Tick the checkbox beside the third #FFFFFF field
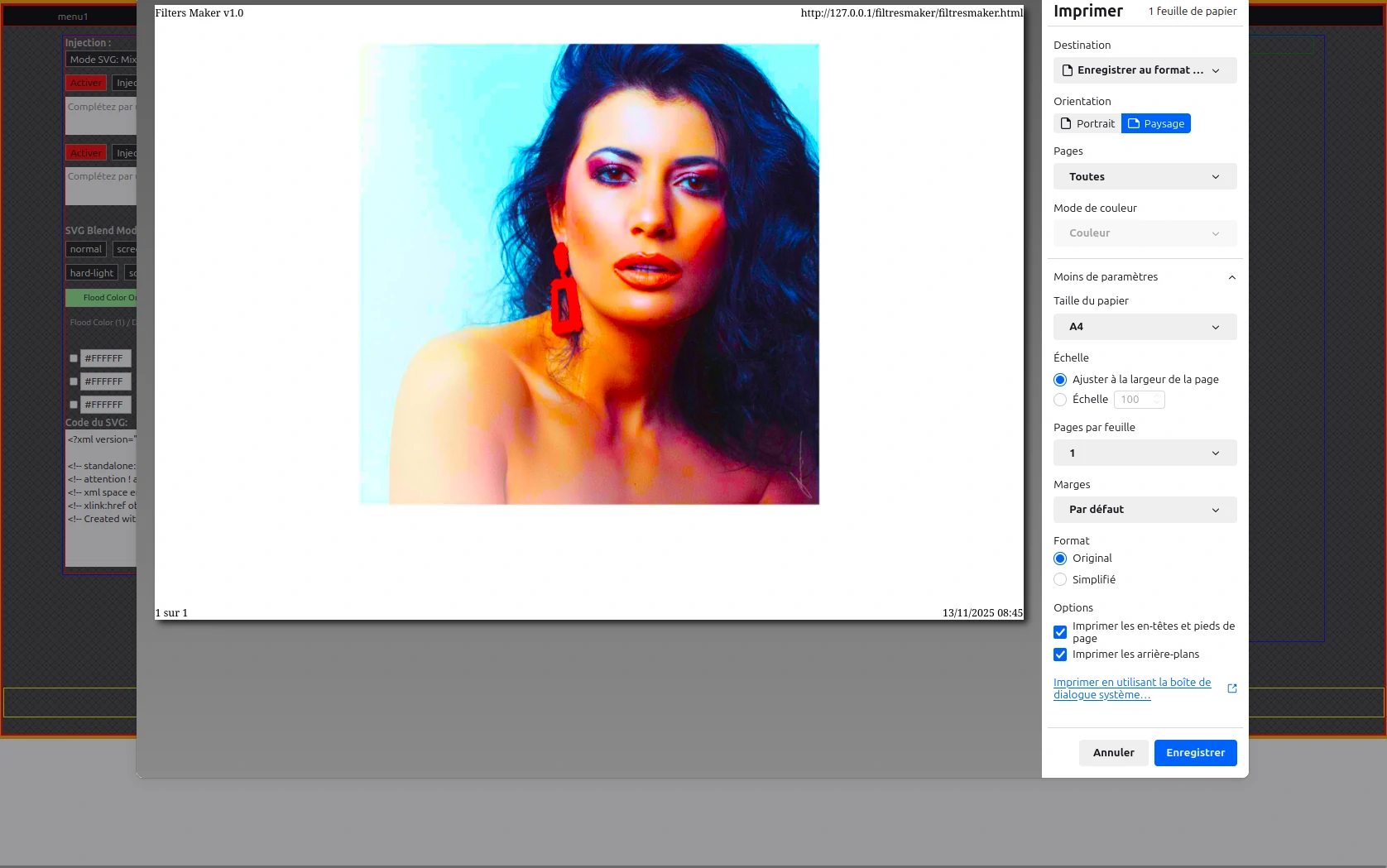Image resolution: width=1387 pixels, height=868 pixels. (74, 405)
